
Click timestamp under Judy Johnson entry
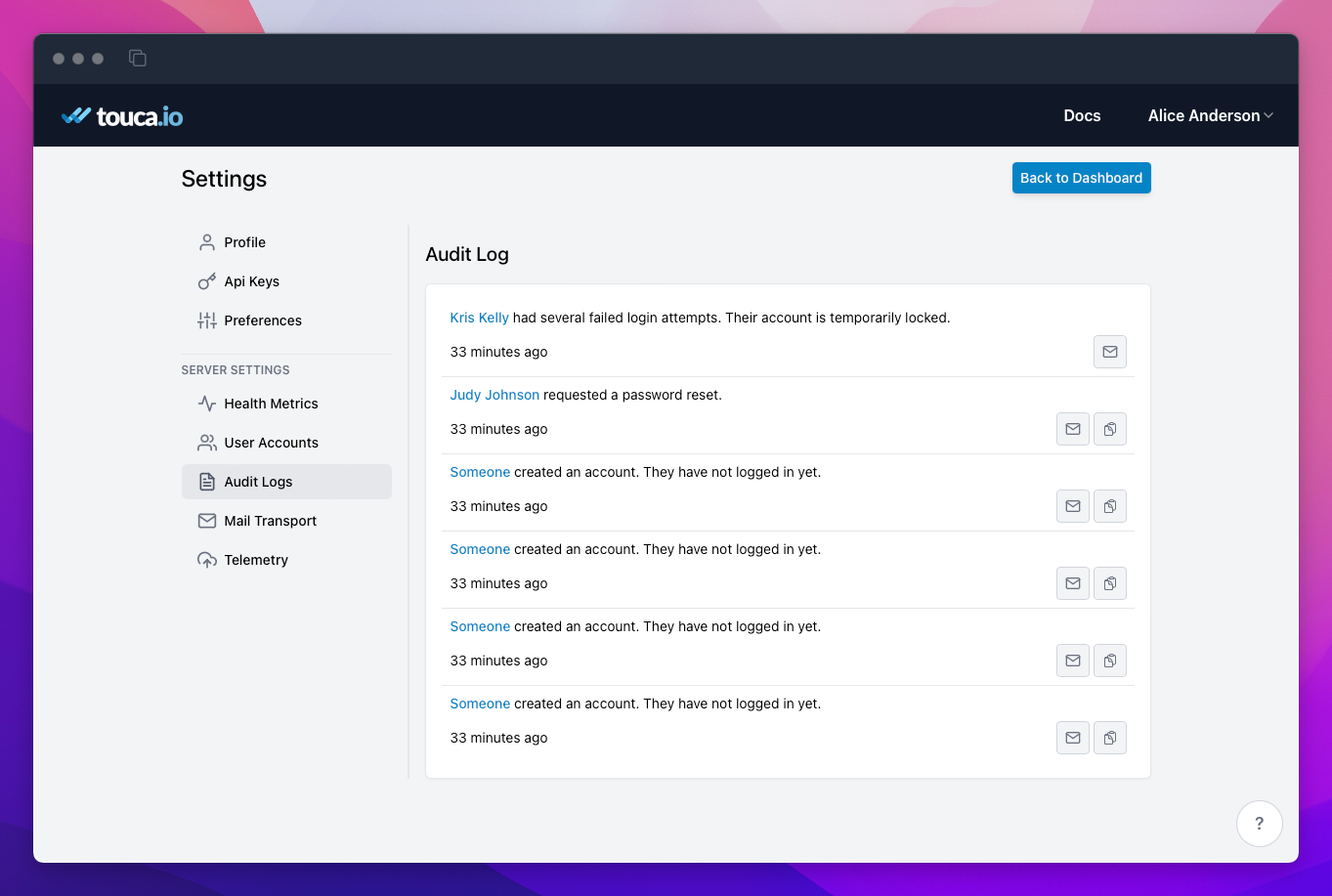pos(498,429)
